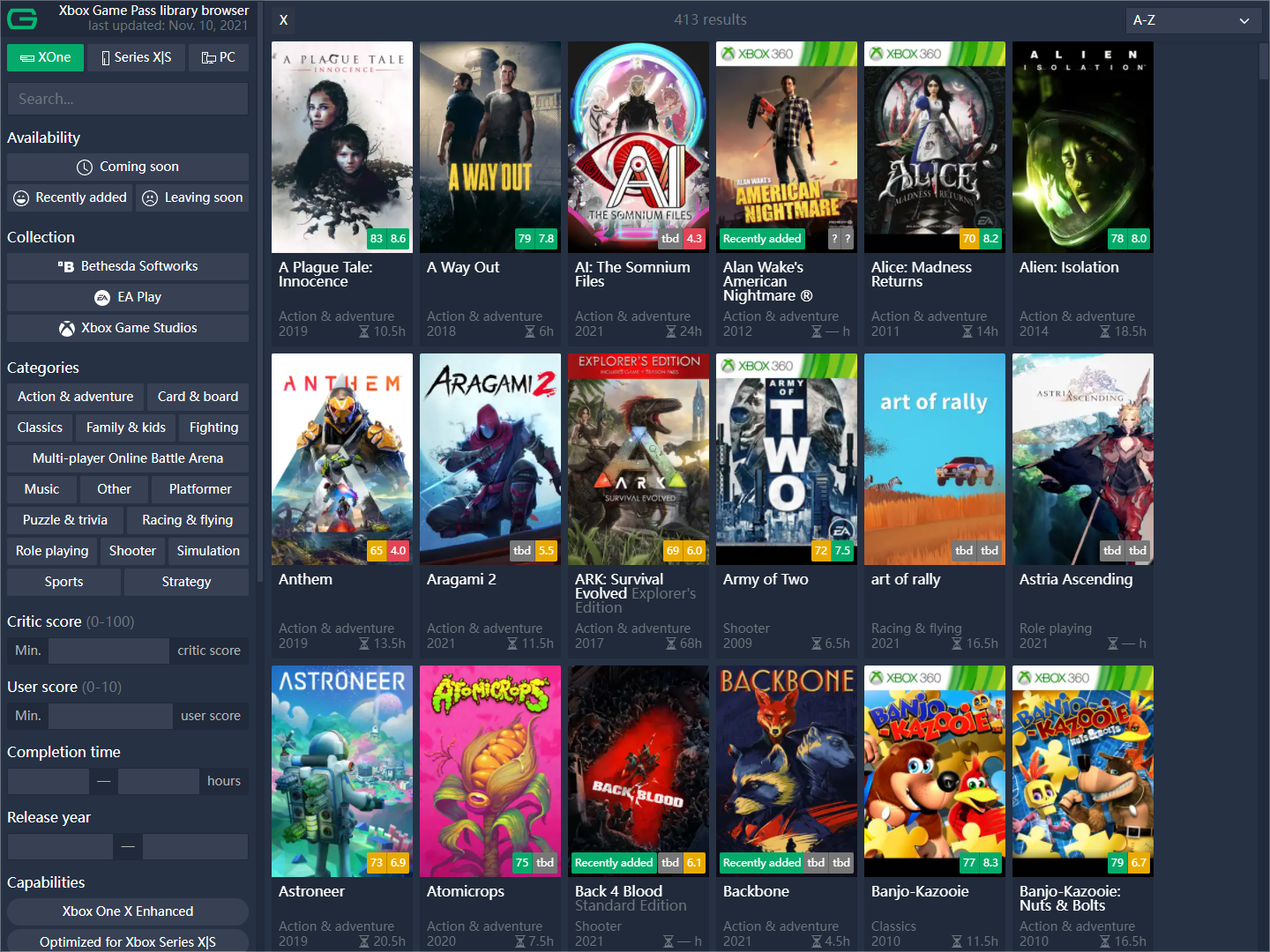The width and height of the screenshot is (1270, 952).
Task: Click the Game Pass library browser logo
Action: (22, 19)
